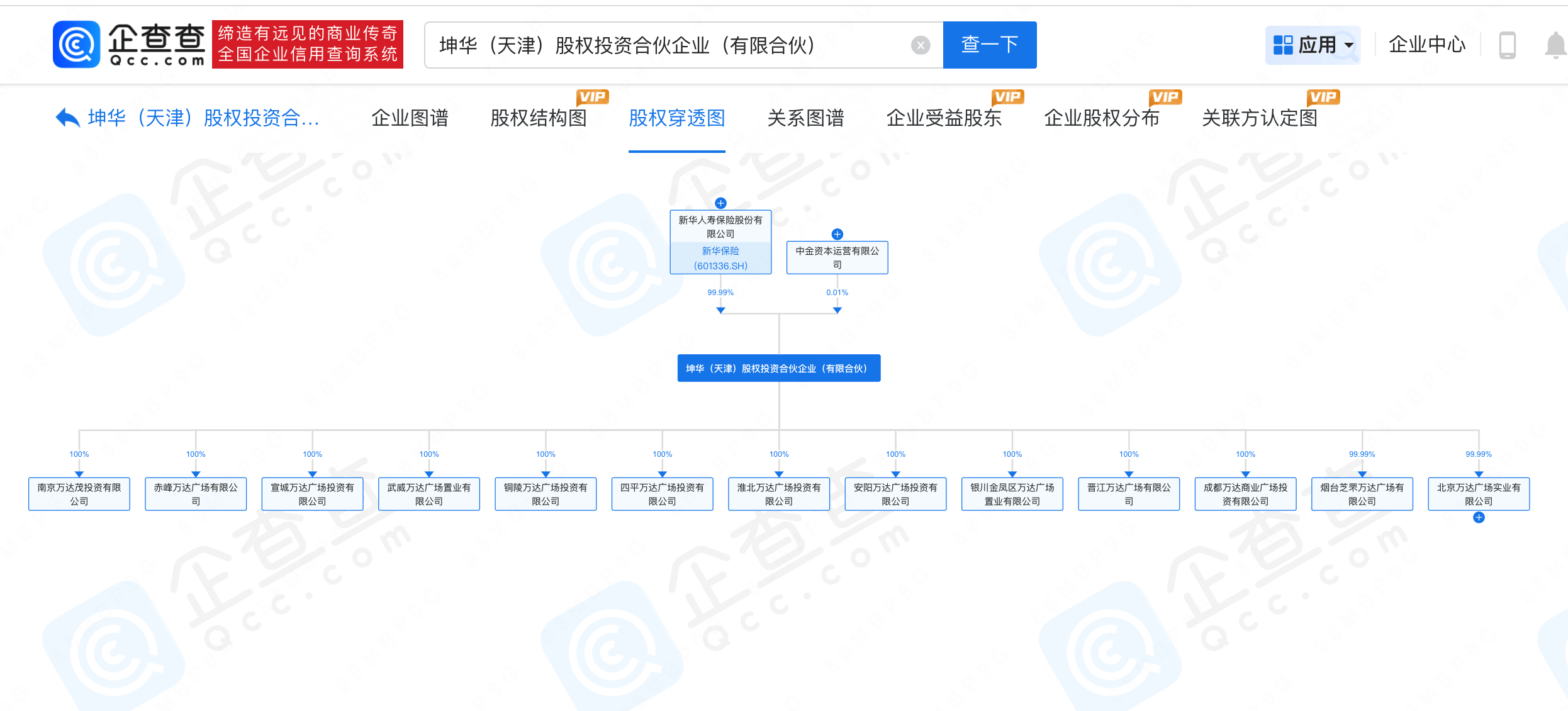Select the central 坤华（天津）股权投资合伙企业 node
The height and width of the screenshot is (711, 1568).
click(x=779, y=368)
